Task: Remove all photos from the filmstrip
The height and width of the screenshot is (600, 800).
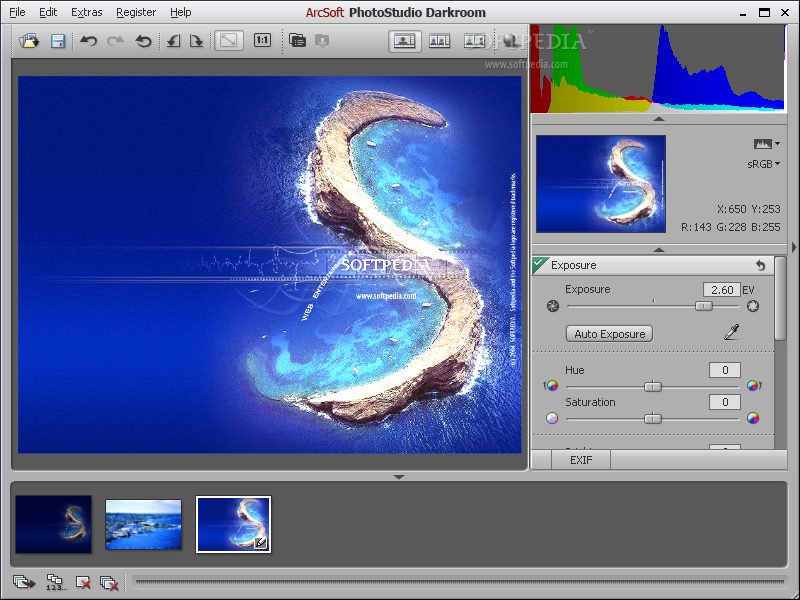Action: click(x=109, y=583)
